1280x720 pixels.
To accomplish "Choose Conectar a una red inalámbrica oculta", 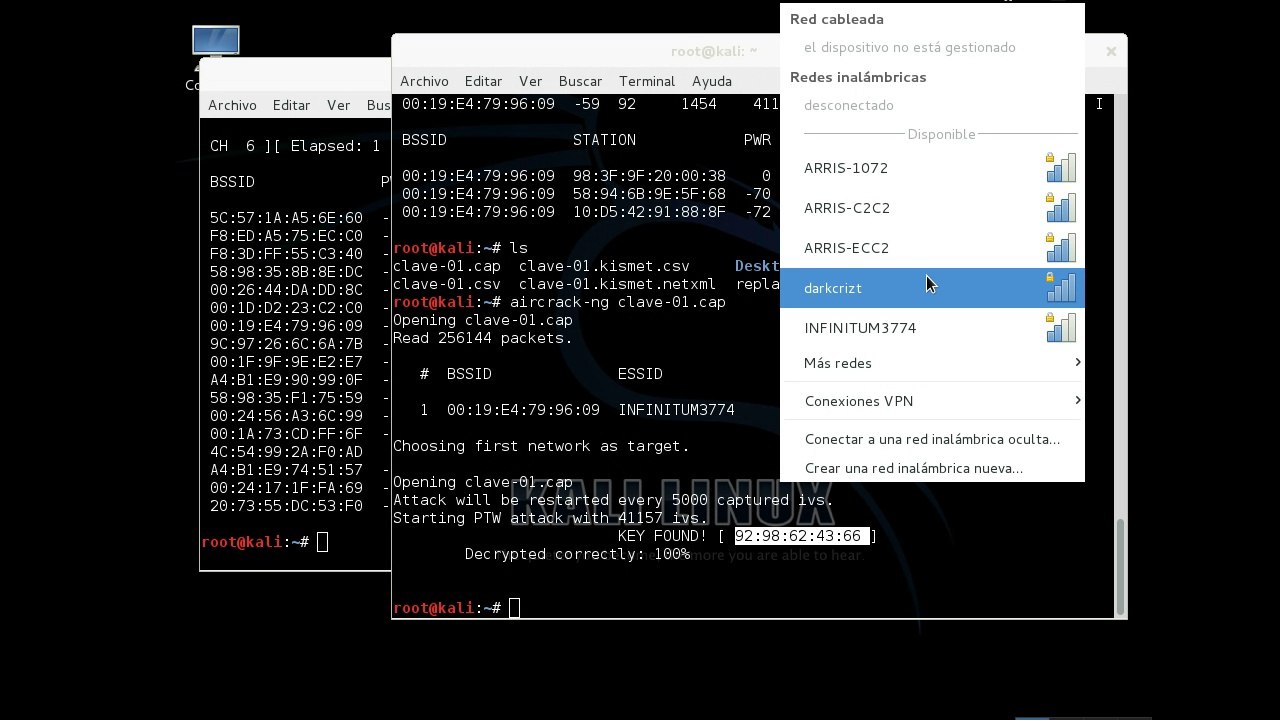I will click(932, 439).
